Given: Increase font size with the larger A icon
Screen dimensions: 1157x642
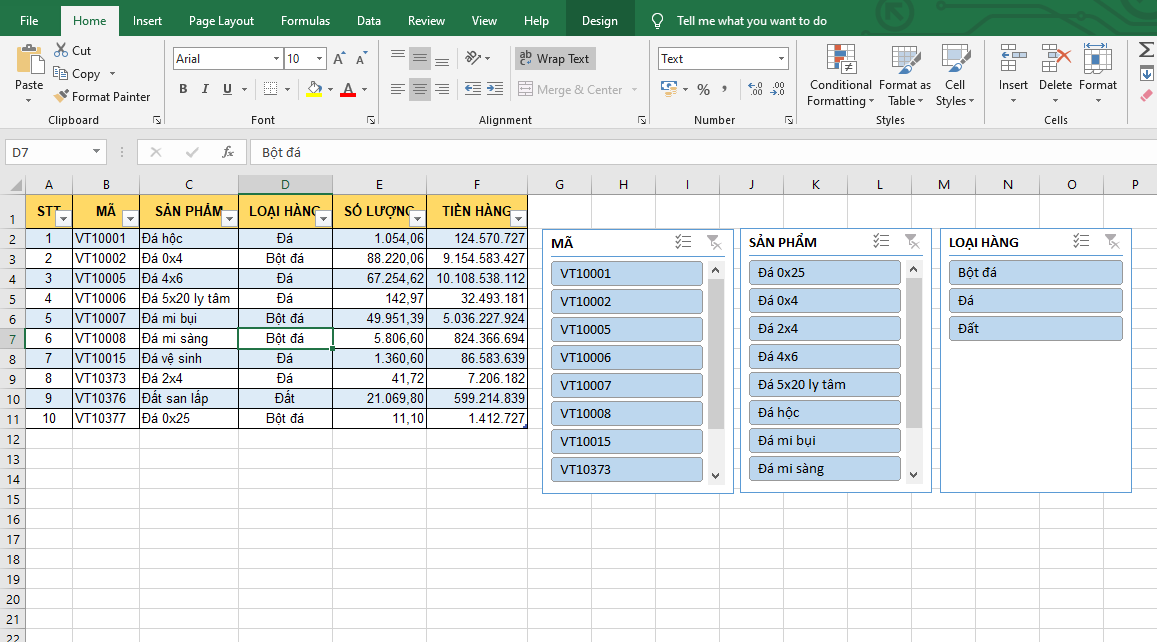Looking at the screenshot, I should 339,59.
